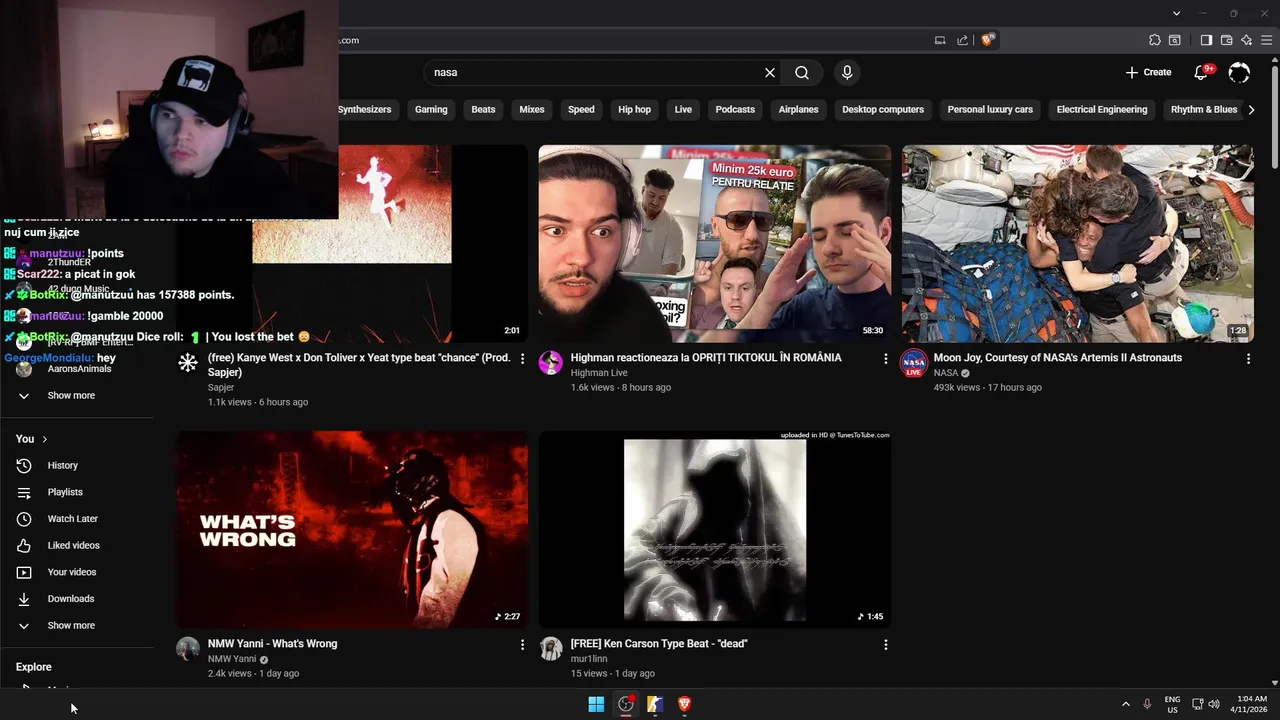
Task: Open the Windows Start button
Action: click(596, 704)
